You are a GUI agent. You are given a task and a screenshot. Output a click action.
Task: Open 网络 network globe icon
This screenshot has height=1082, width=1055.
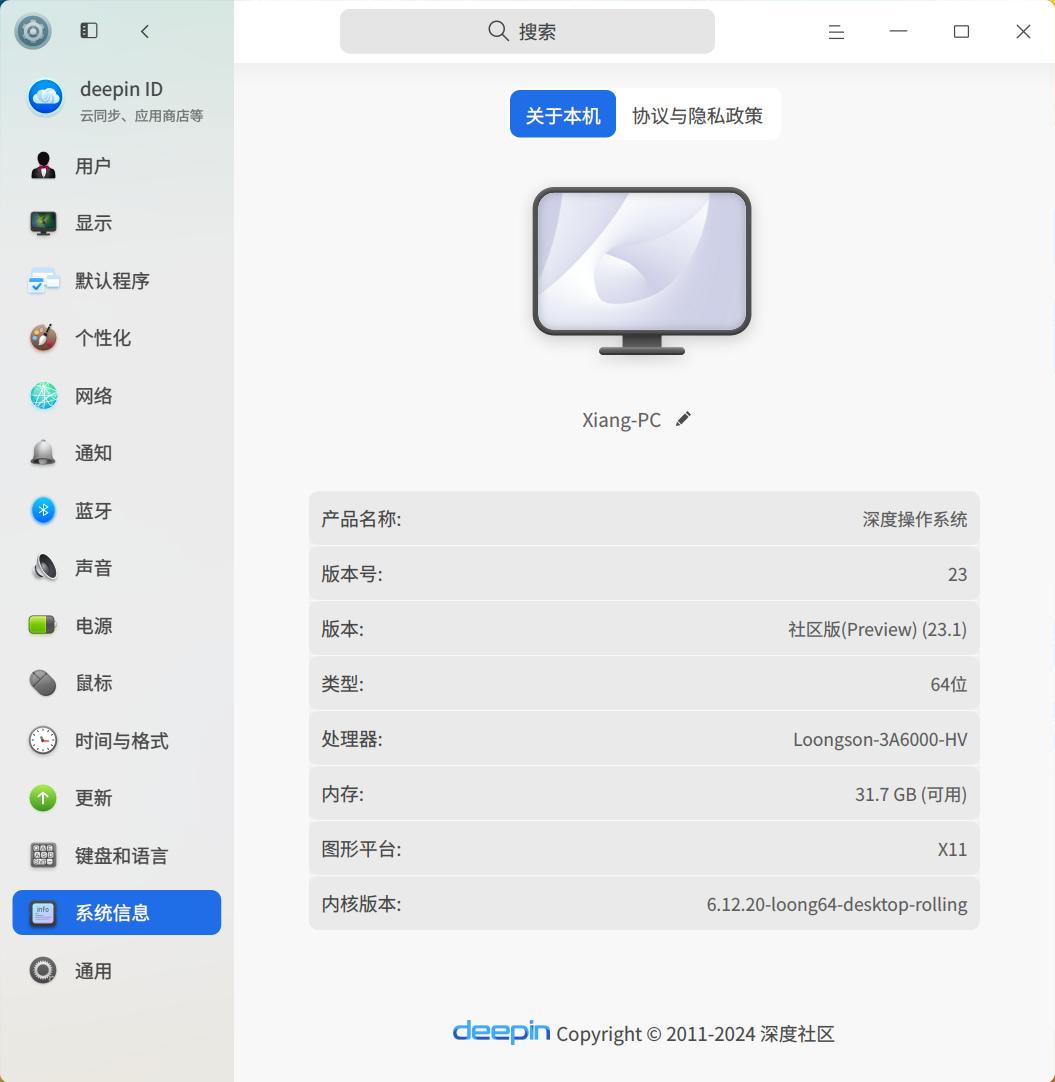(43, 395)
